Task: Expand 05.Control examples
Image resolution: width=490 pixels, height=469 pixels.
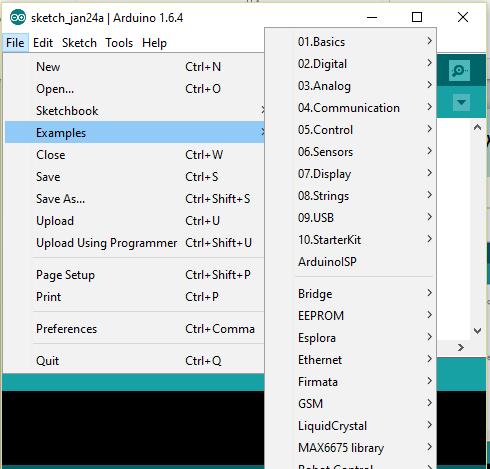Action: pyautogui.click(x=351, y=130)
